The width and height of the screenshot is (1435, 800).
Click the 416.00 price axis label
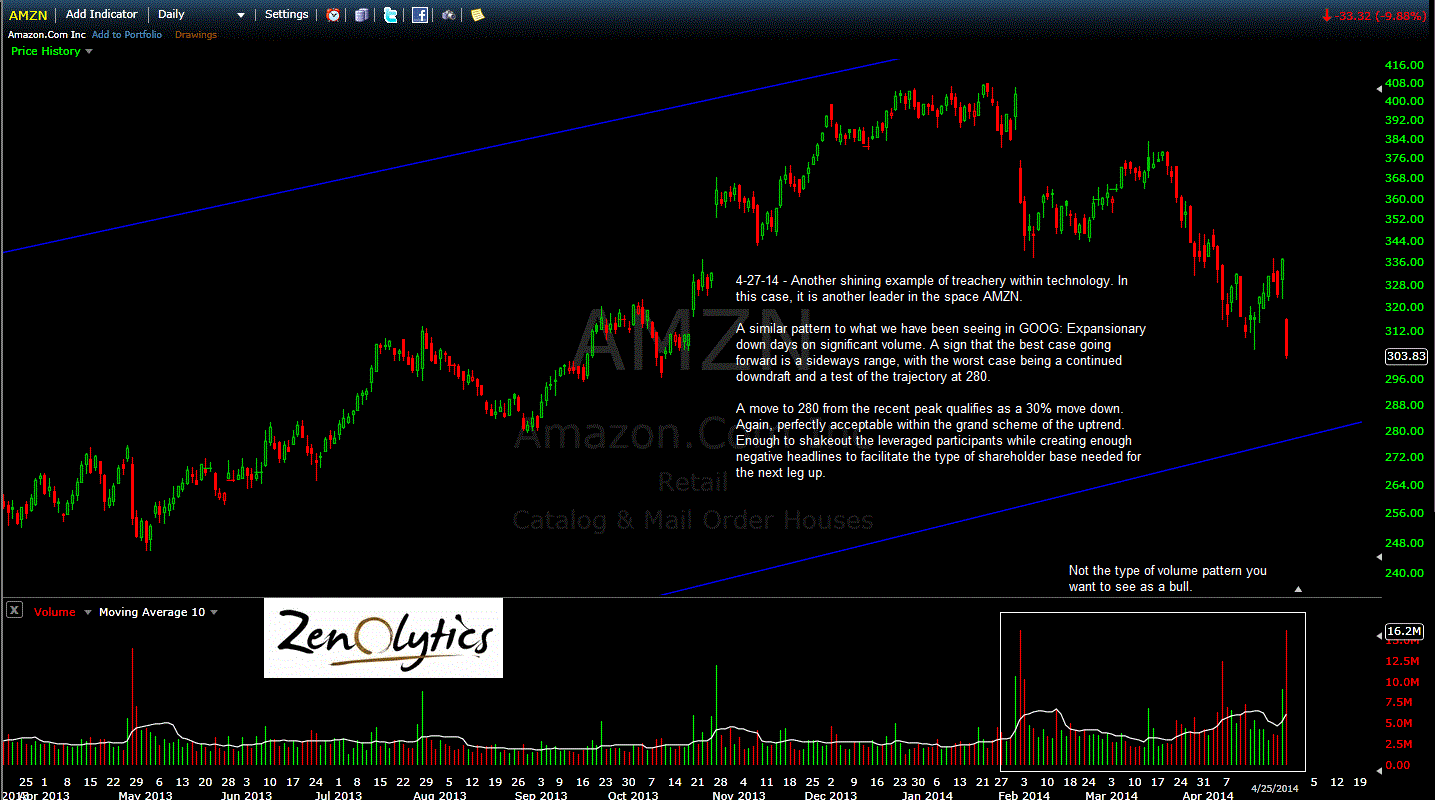pos(1406,63)
